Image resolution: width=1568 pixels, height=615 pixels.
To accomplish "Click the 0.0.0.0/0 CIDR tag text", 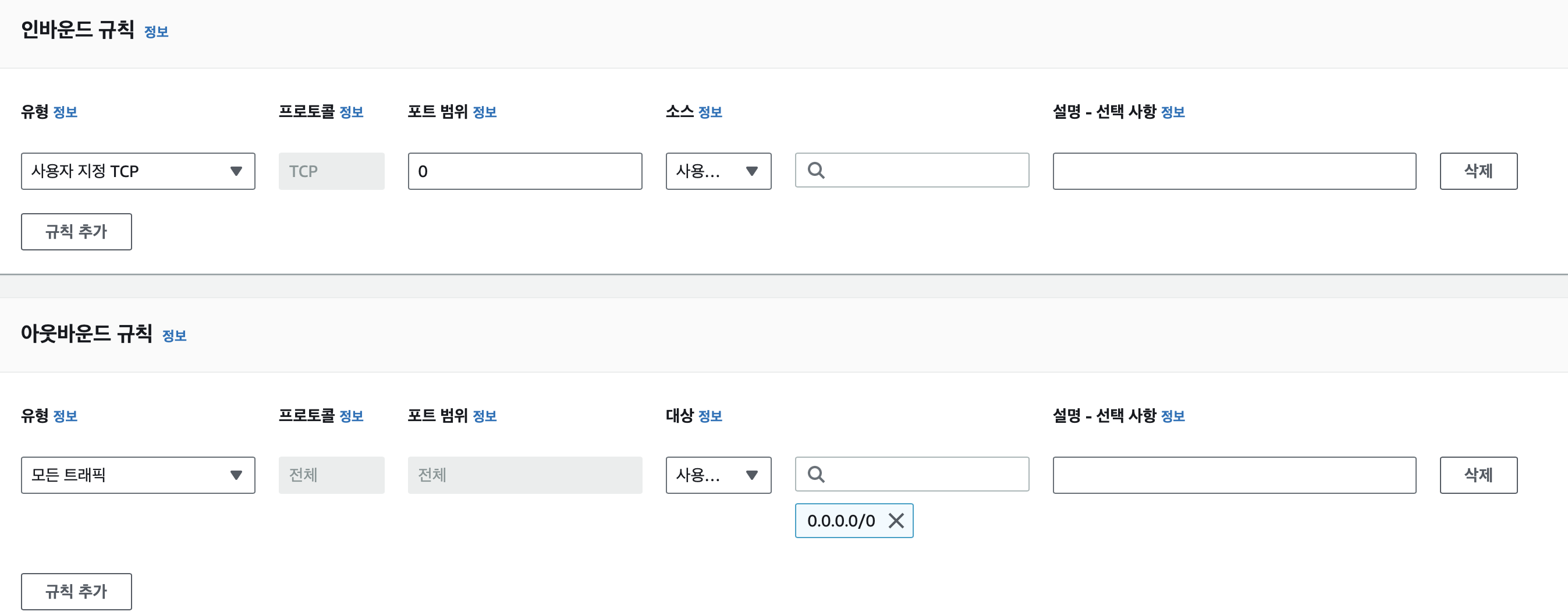I will [841, 521].
